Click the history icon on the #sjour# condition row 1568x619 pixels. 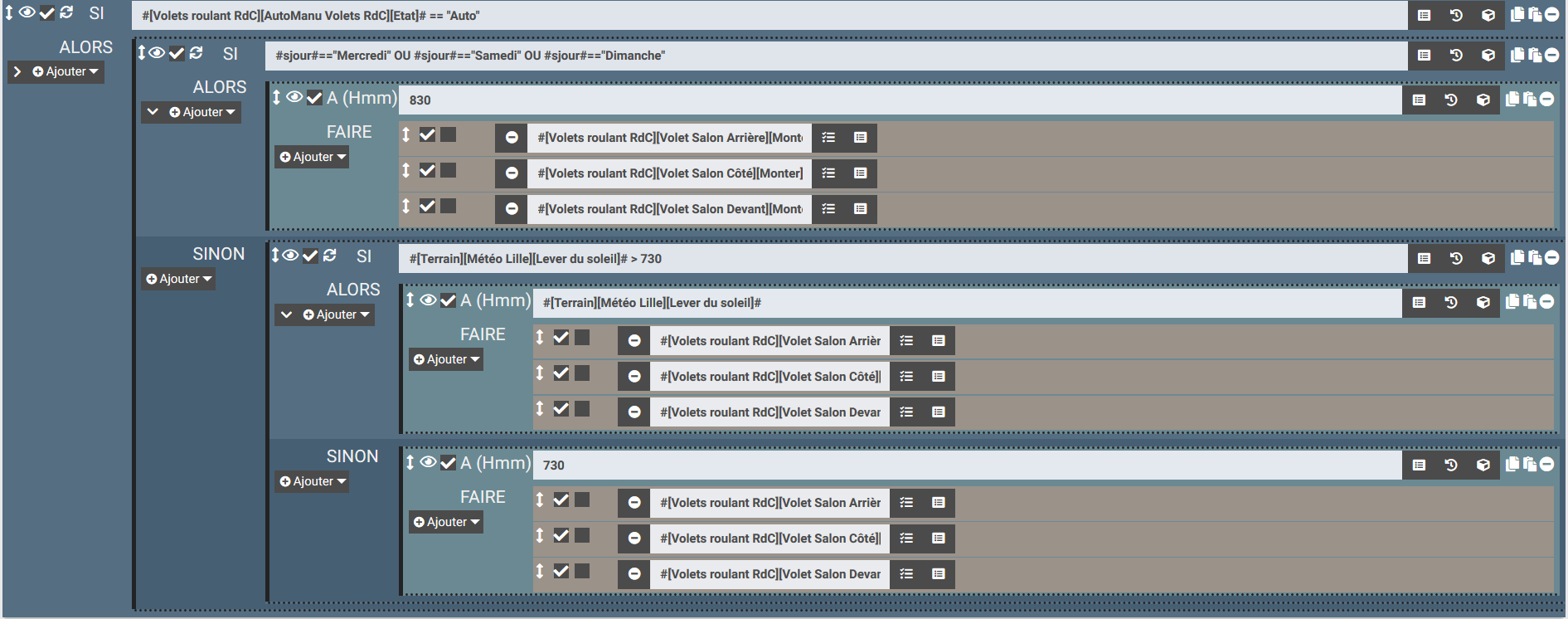(x=1456, y=55)
